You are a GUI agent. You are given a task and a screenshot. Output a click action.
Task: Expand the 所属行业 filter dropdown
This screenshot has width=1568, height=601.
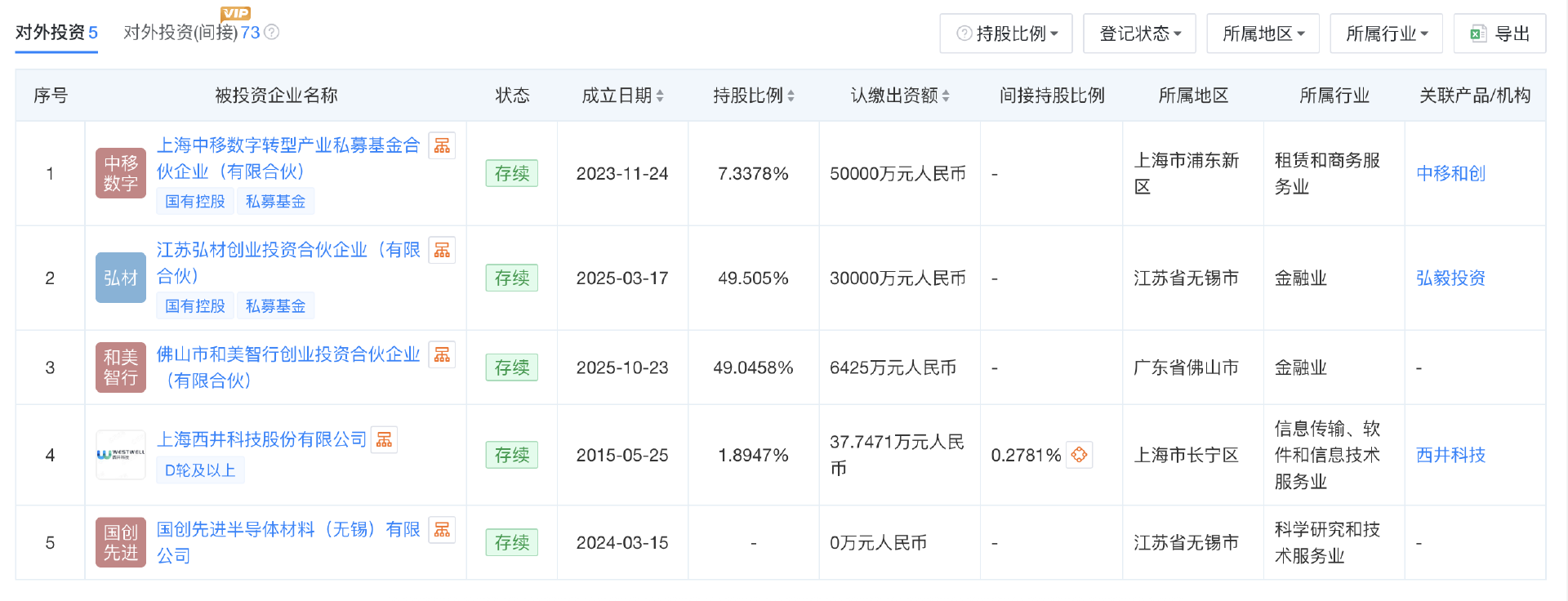click(1386, 33)
